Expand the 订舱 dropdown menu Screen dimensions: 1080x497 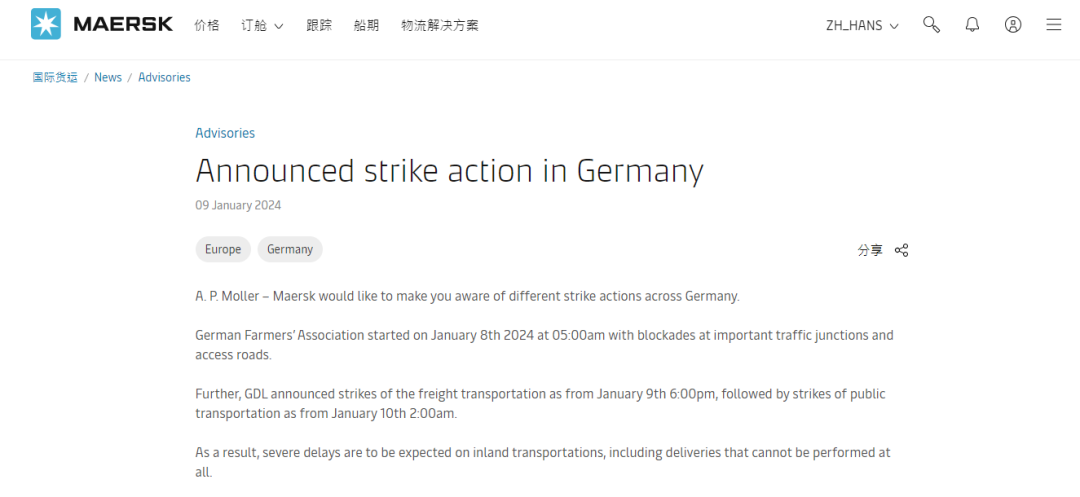click(262, 25)
